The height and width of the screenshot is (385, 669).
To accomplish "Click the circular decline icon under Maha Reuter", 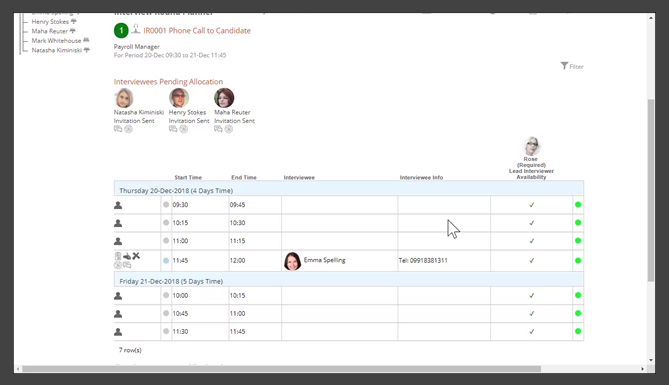I will point(229,129).
